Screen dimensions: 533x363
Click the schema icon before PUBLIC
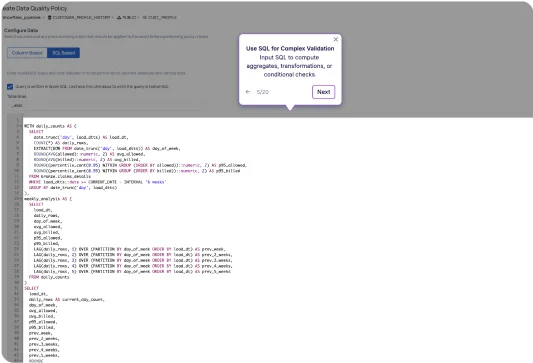point(119,17)
